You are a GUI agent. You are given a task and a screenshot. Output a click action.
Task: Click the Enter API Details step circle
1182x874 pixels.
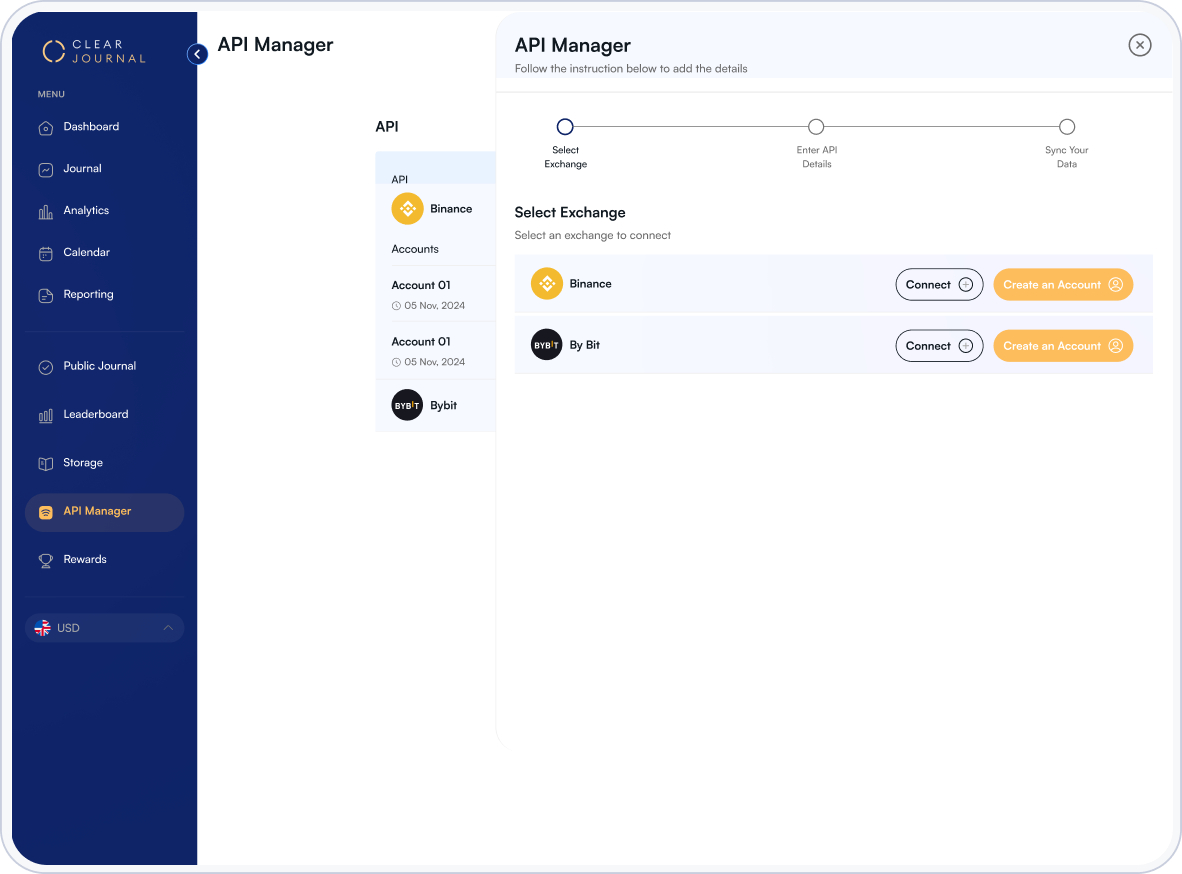[x=816, y=127]
